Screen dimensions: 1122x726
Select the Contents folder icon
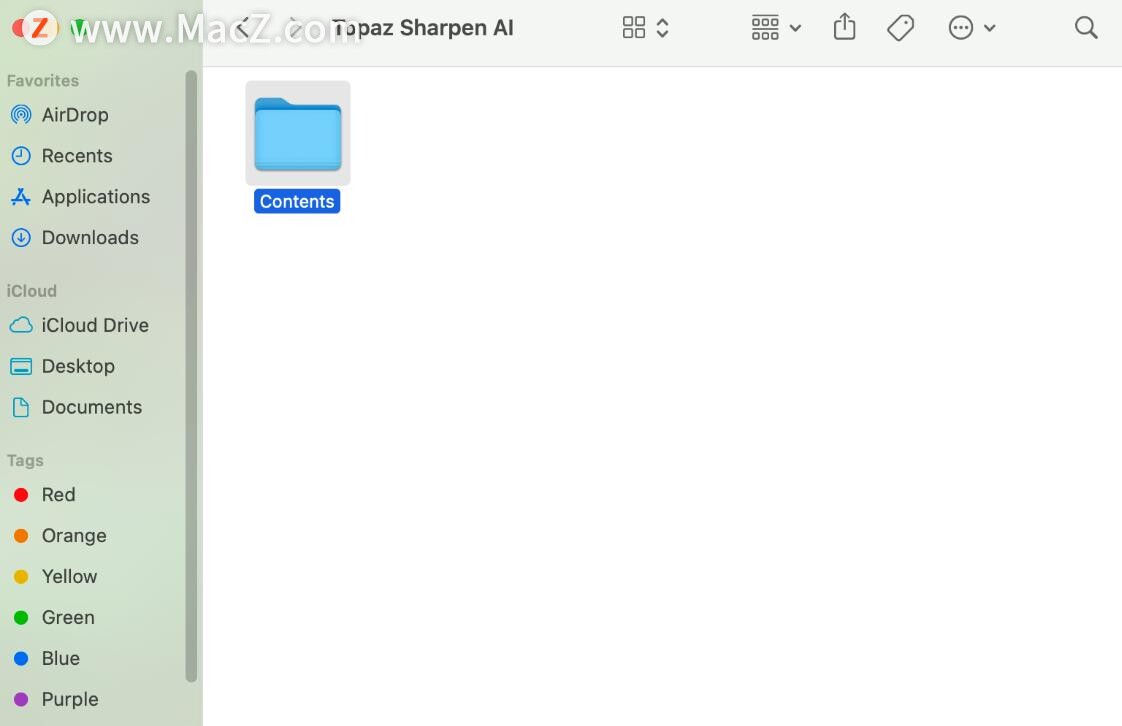coord(298,134)
